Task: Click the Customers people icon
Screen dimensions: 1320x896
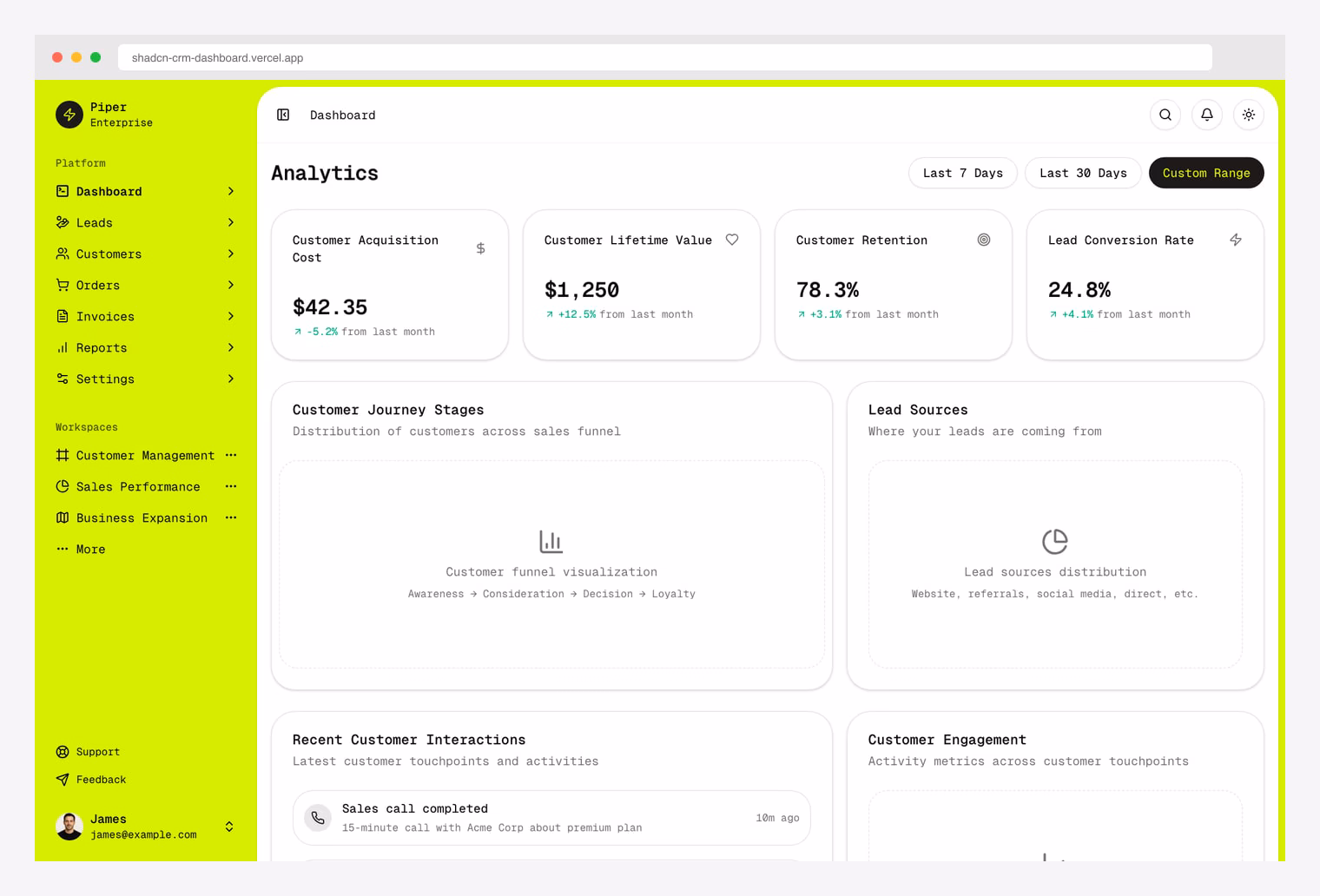Action: (x=63, y=254)
